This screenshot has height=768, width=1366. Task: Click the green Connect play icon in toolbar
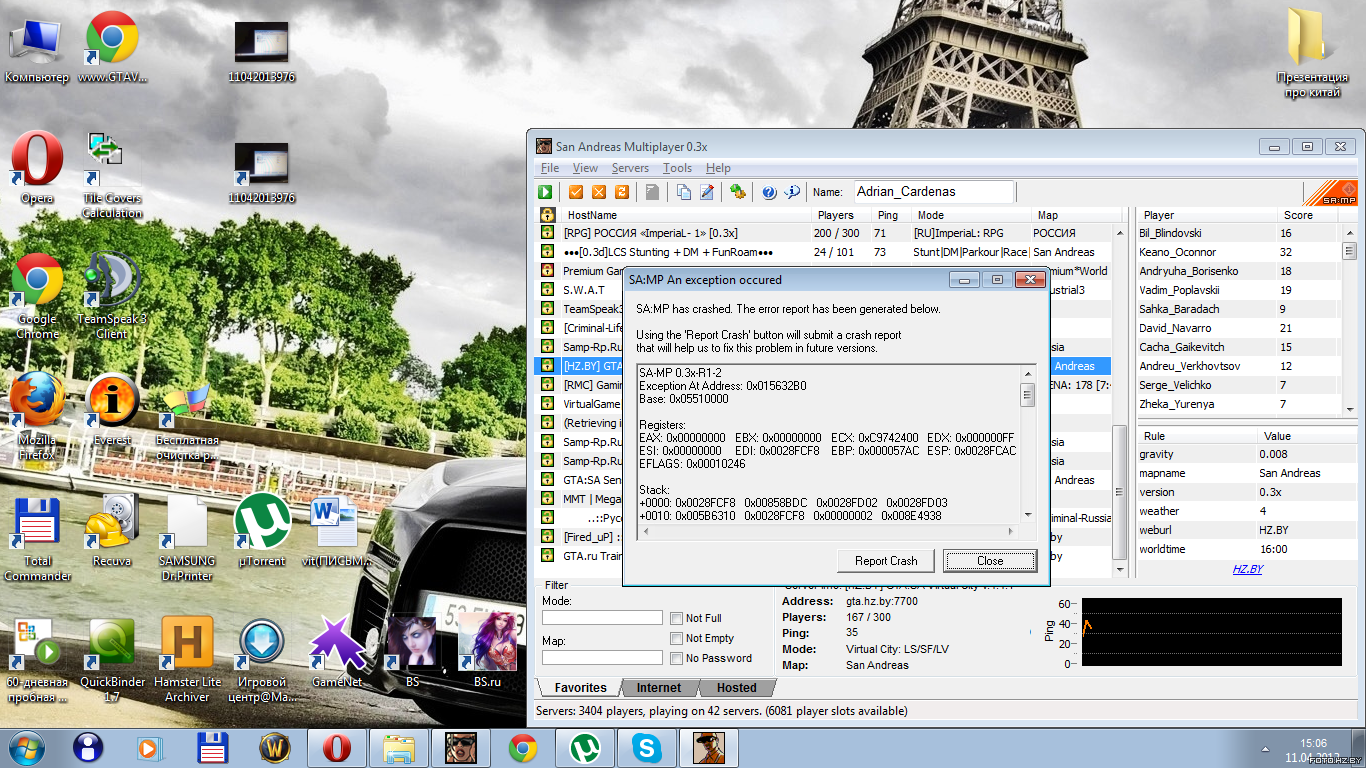[546, 192]
